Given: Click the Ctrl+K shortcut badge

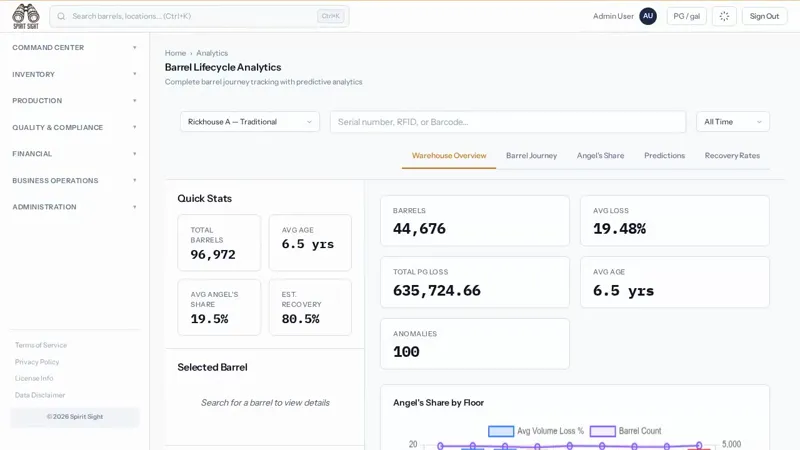Looking at the screenshot, I should (x=331, y=16).
